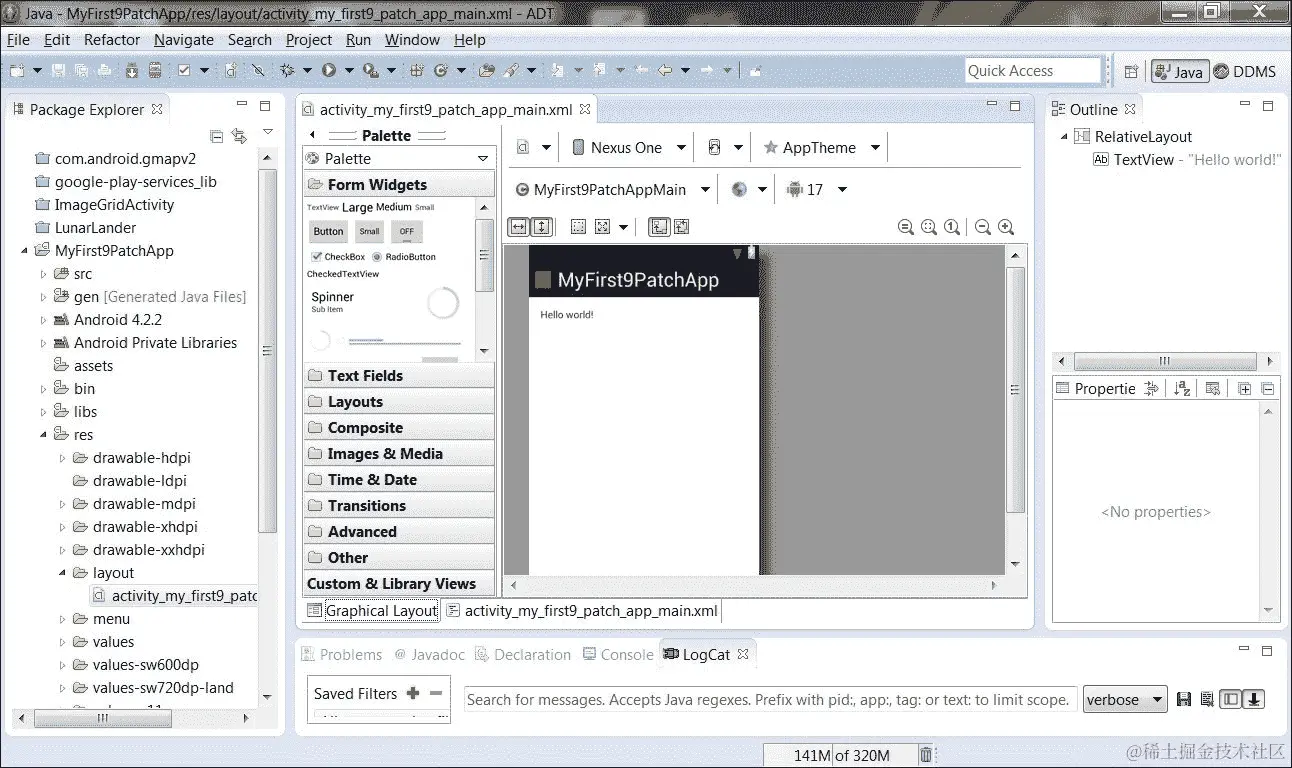The height and width of the screenshot is (768, 1292).
Task: Toggle show all relationships button
Action: pyautogui.click(x=681, y=227)
